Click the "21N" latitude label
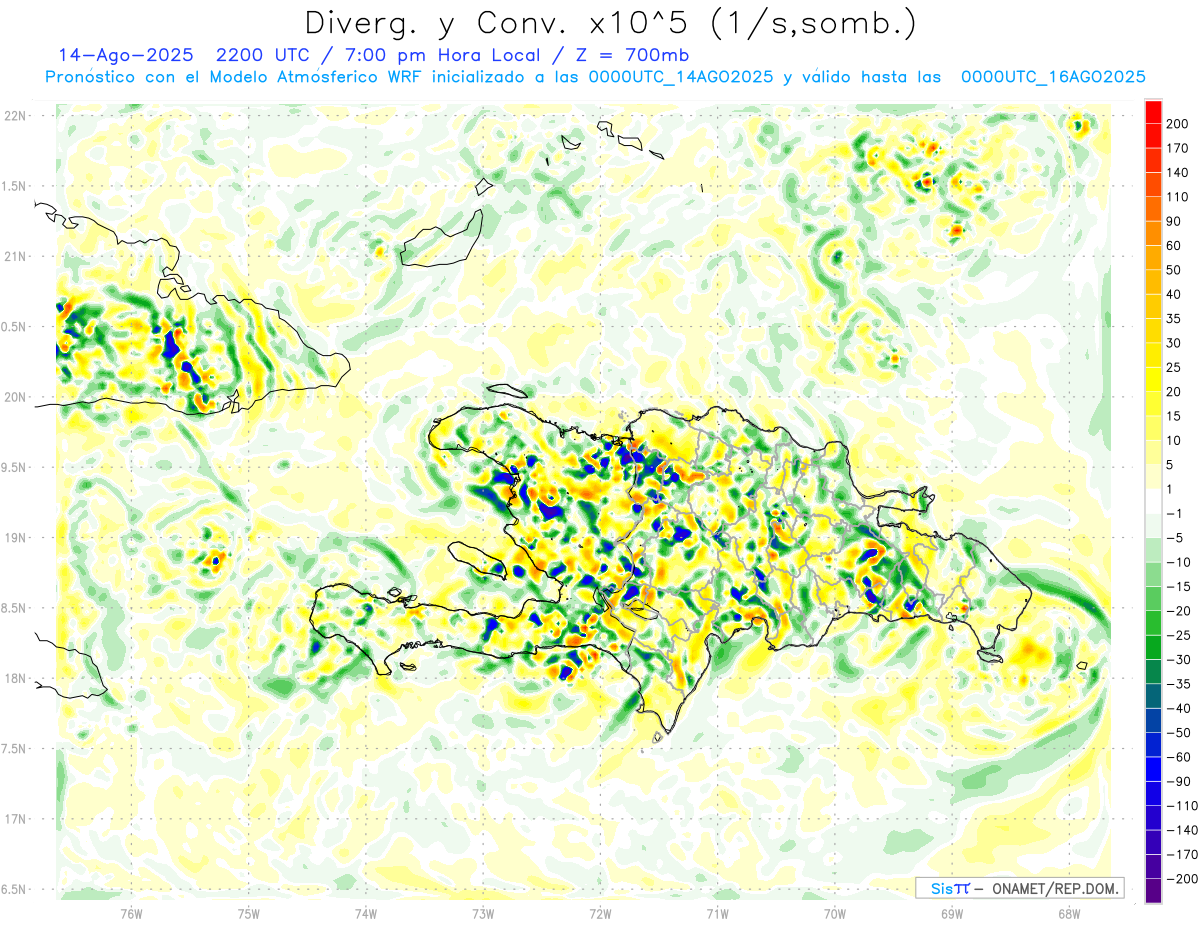The height and width of the screenshot is (927, 1200). click(x=14, y=256)
